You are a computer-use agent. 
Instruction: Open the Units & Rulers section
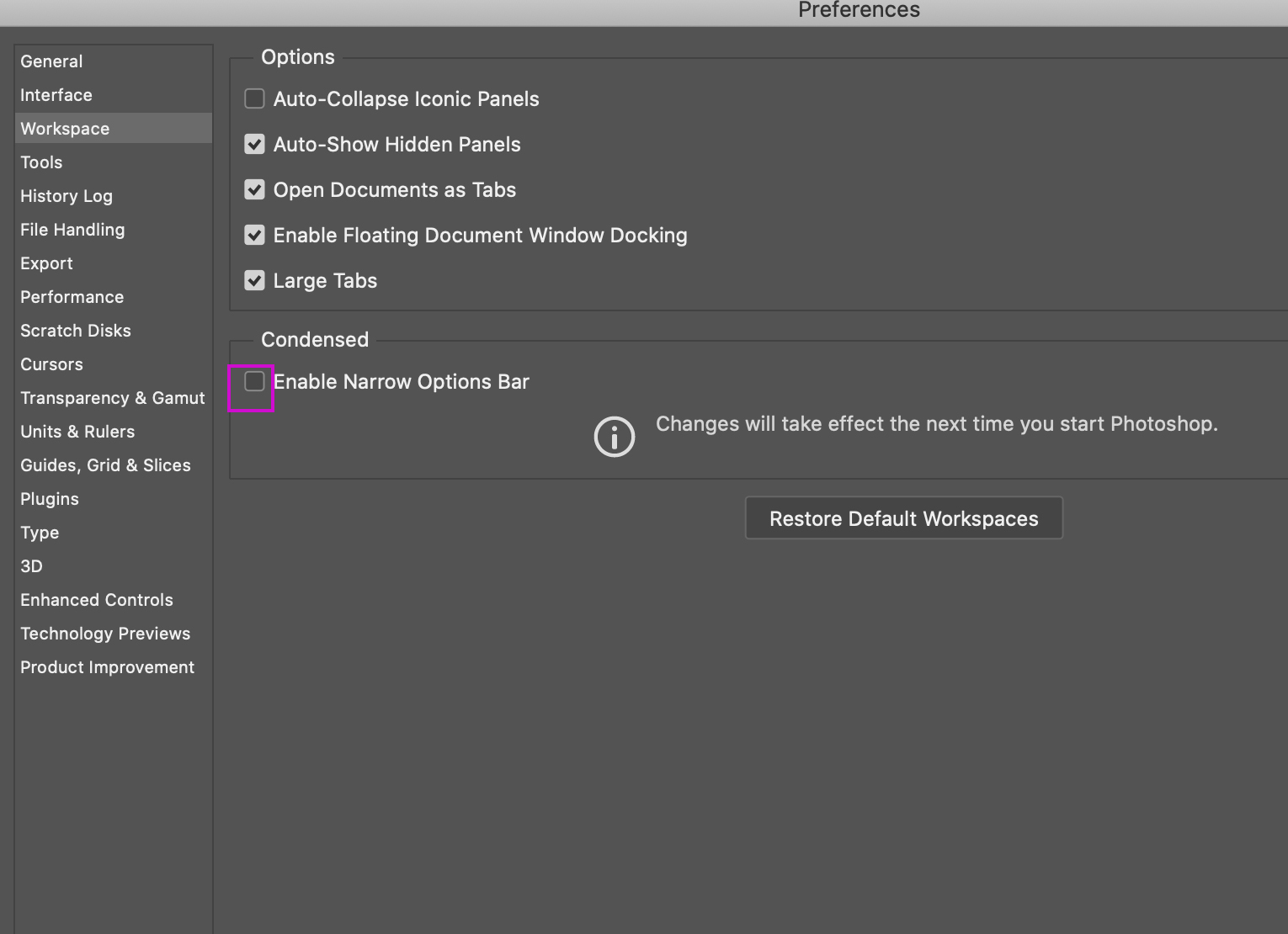point(77,431)
